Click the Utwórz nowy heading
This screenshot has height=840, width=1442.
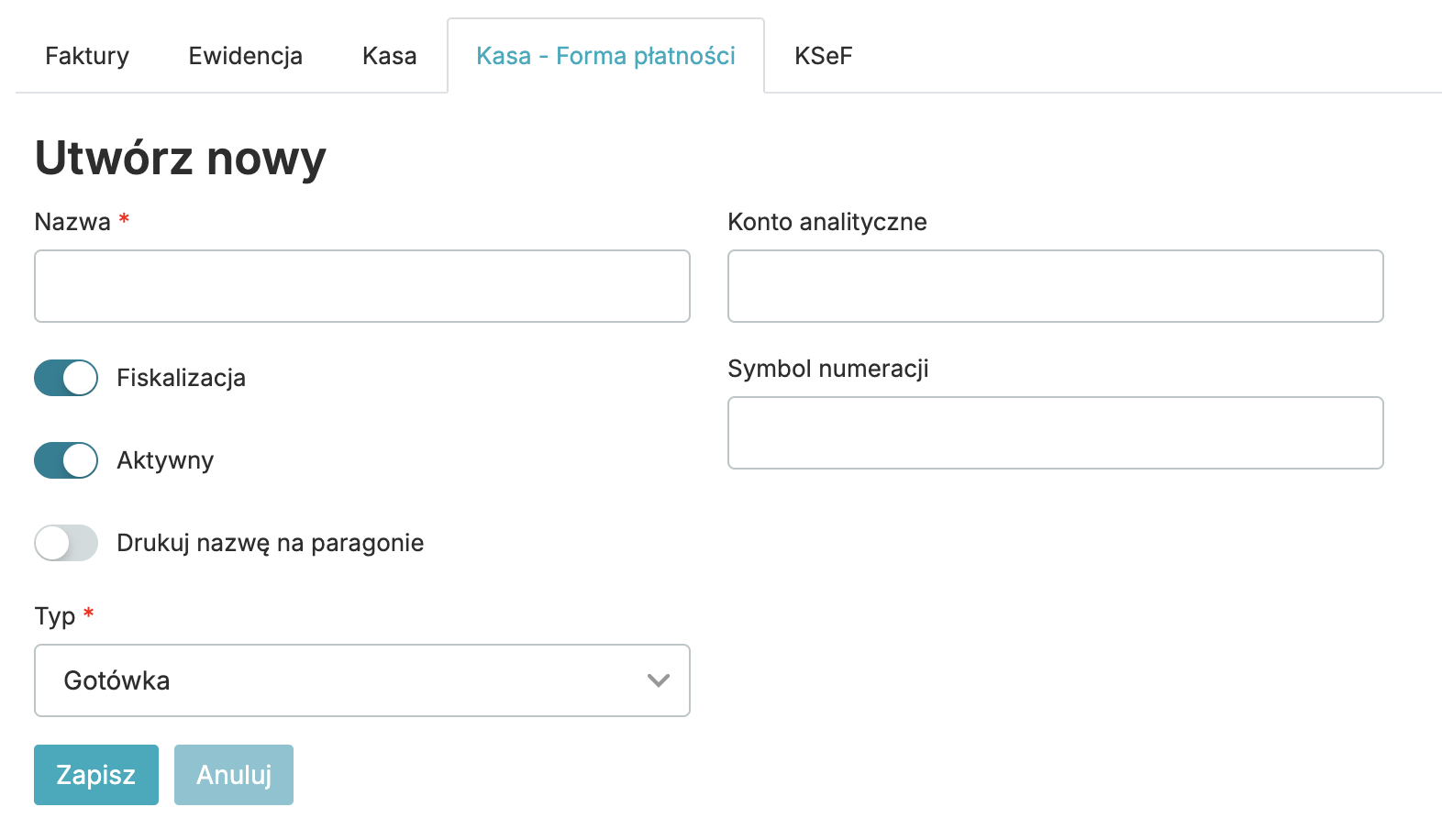tap(180, 158)
